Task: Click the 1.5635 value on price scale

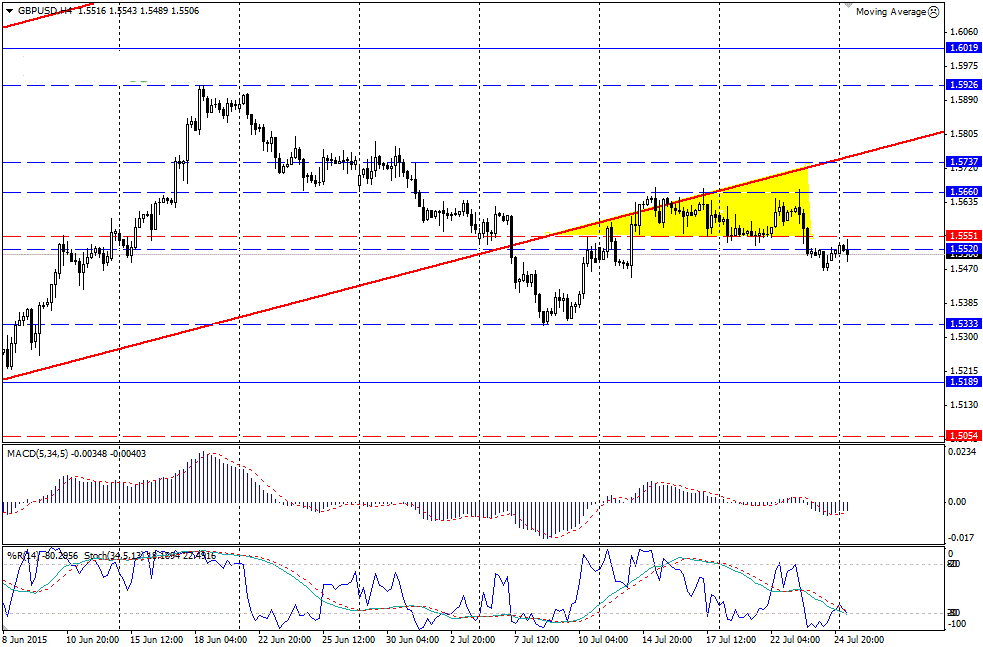Action: [964, 202]
